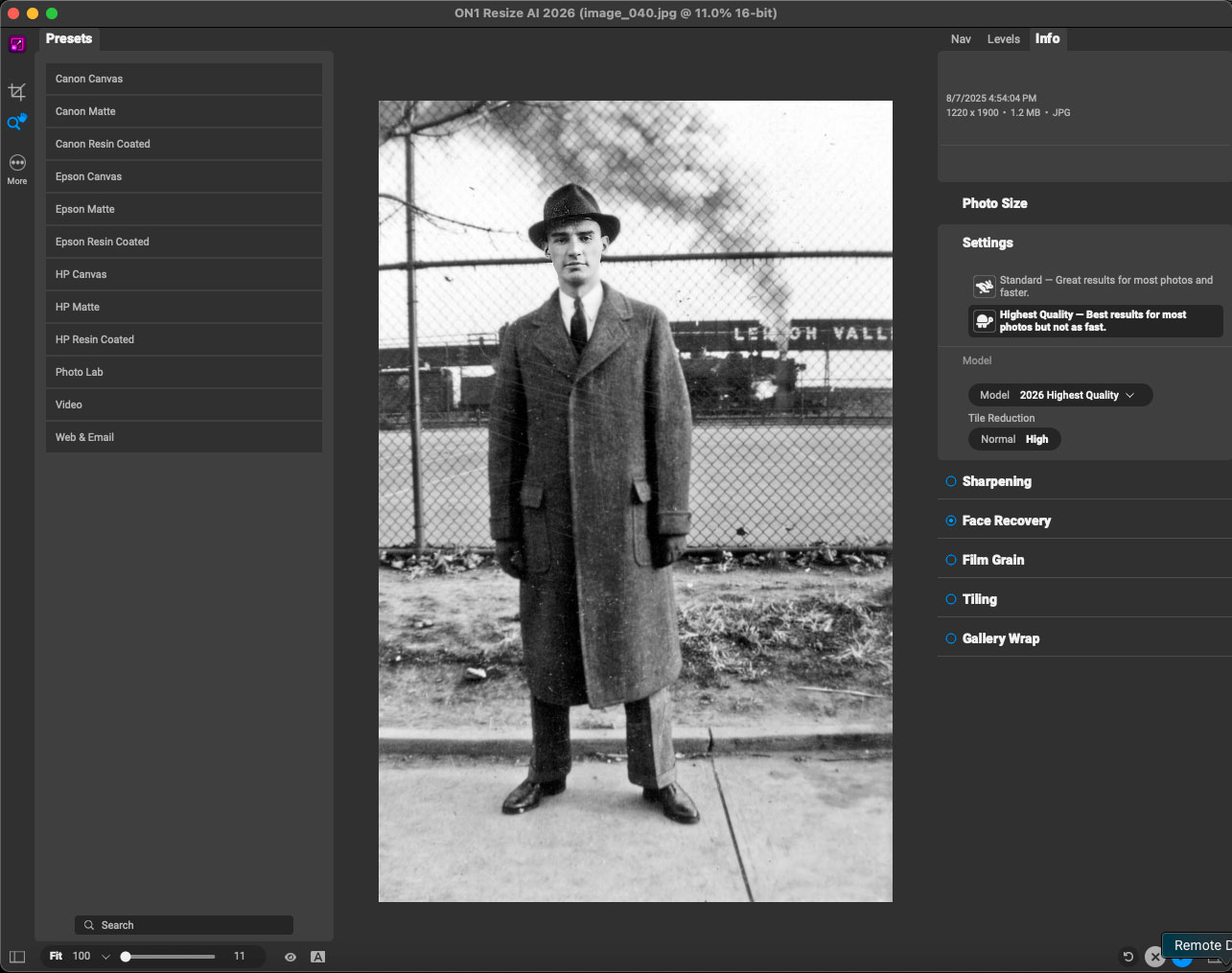Screen dimensions: 1232x973
Task: Toggle the eye preview icon
Action: [291, 957]
